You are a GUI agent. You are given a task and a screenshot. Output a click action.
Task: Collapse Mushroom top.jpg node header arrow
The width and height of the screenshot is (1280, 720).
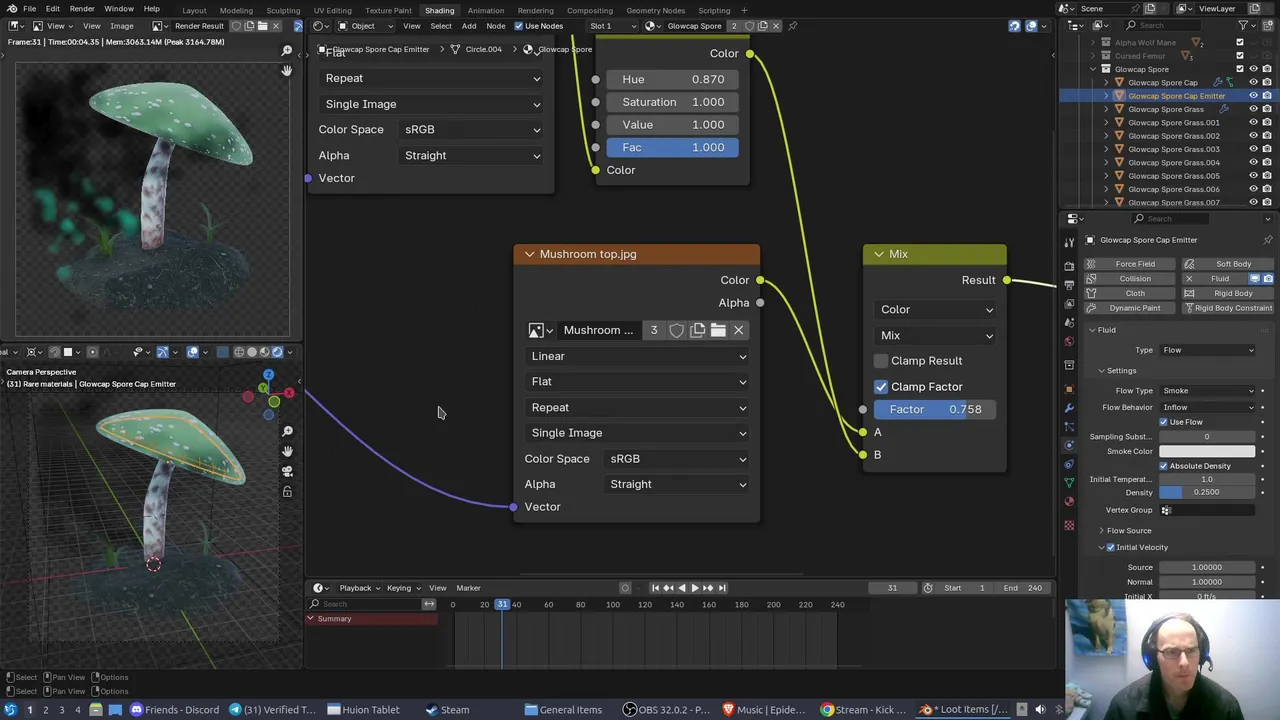point(529,254)
